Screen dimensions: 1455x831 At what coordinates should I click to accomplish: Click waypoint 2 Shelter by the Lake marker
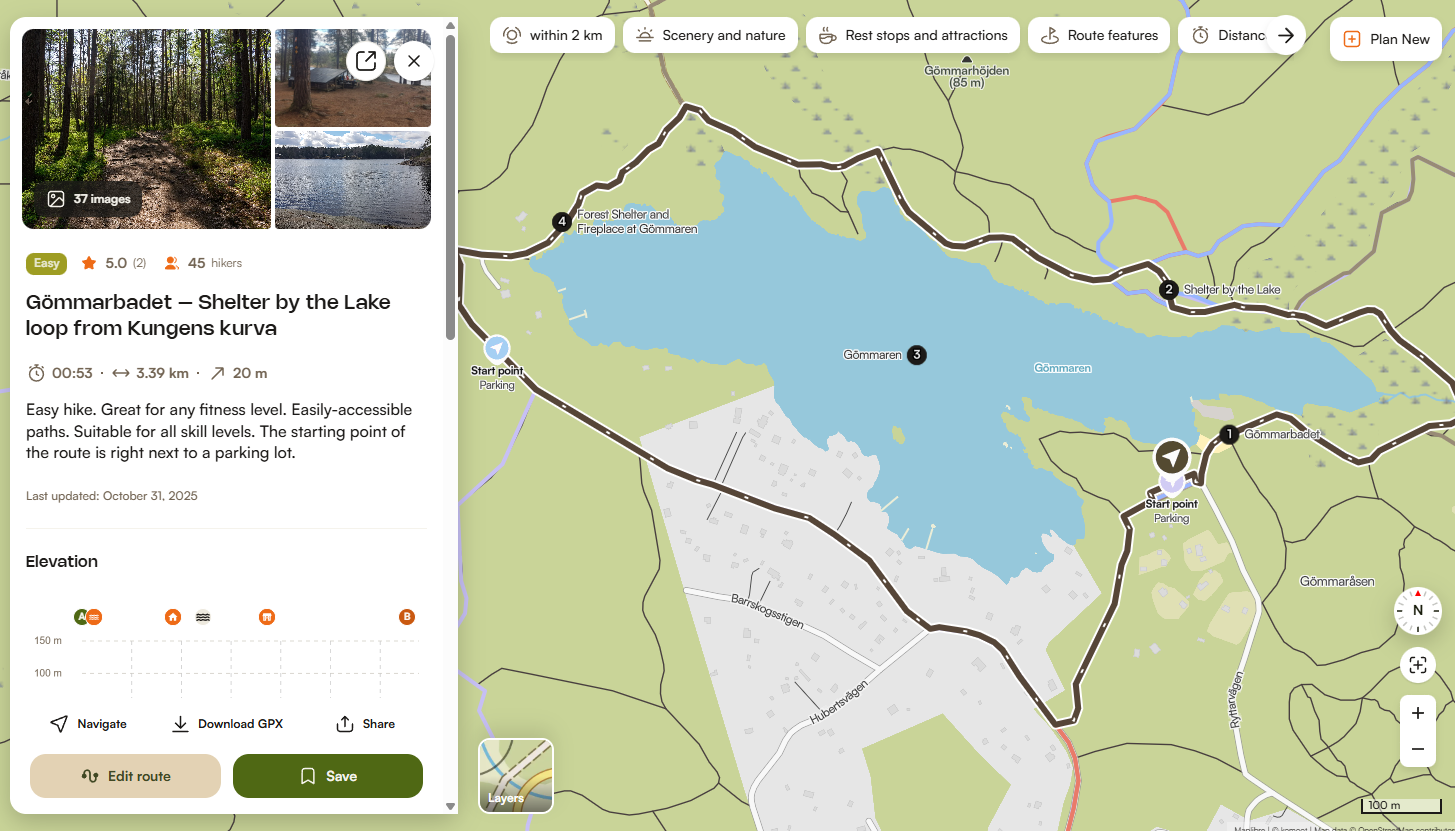(1168, 290)
